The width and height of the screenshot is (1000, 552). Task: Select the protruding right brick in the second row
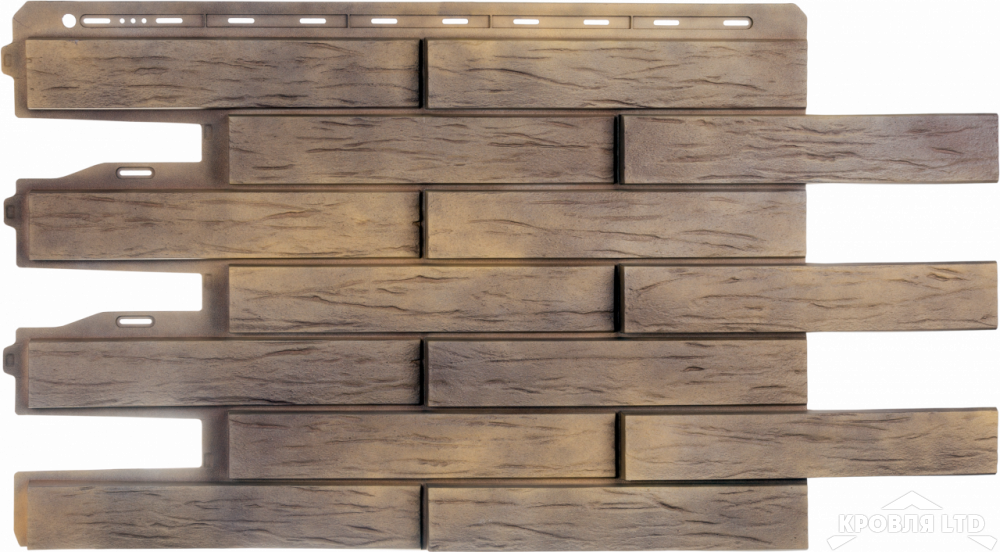click(x=810, y=148)
